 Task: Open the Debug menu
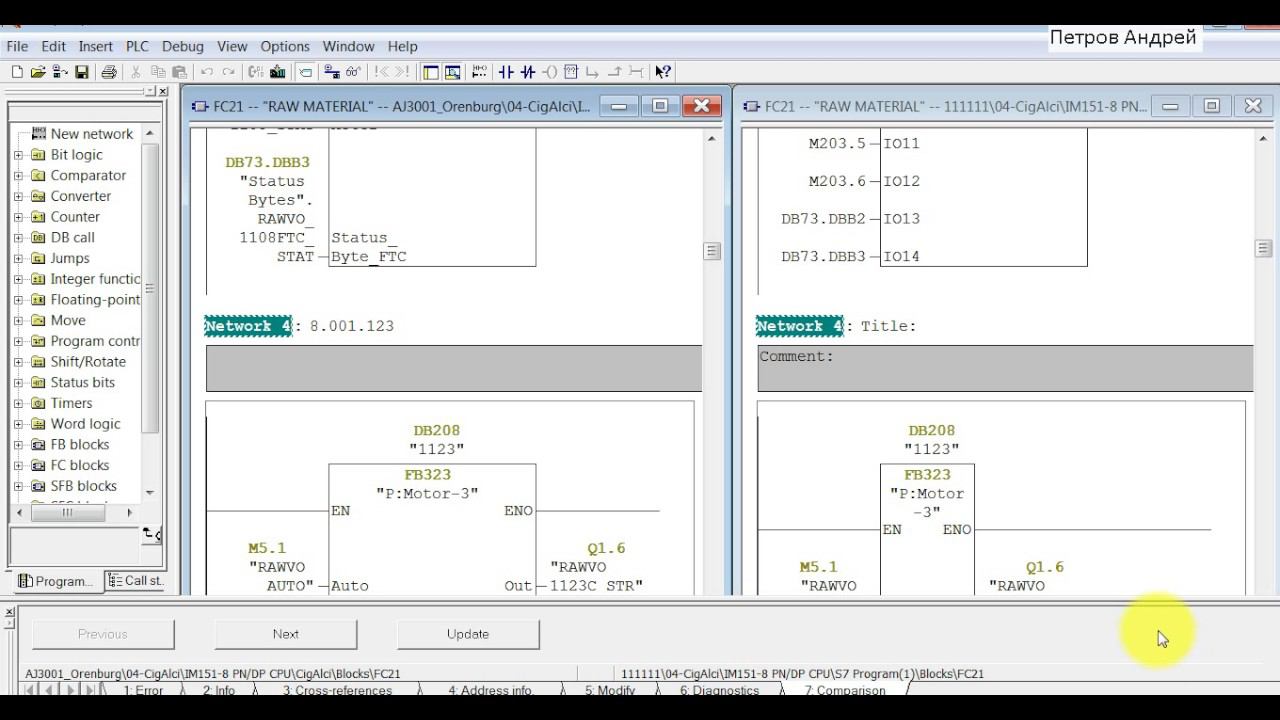click(183, 46)
